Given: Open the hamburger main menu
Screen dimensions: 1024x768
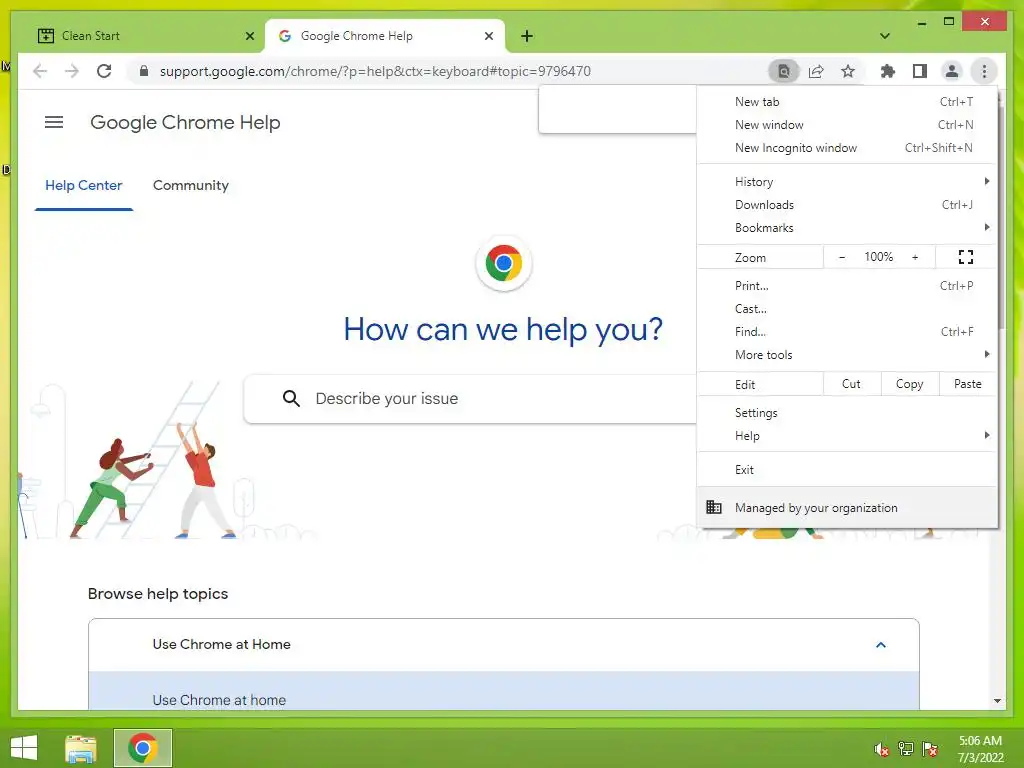Looking at the screenshot, I should 54,122.
